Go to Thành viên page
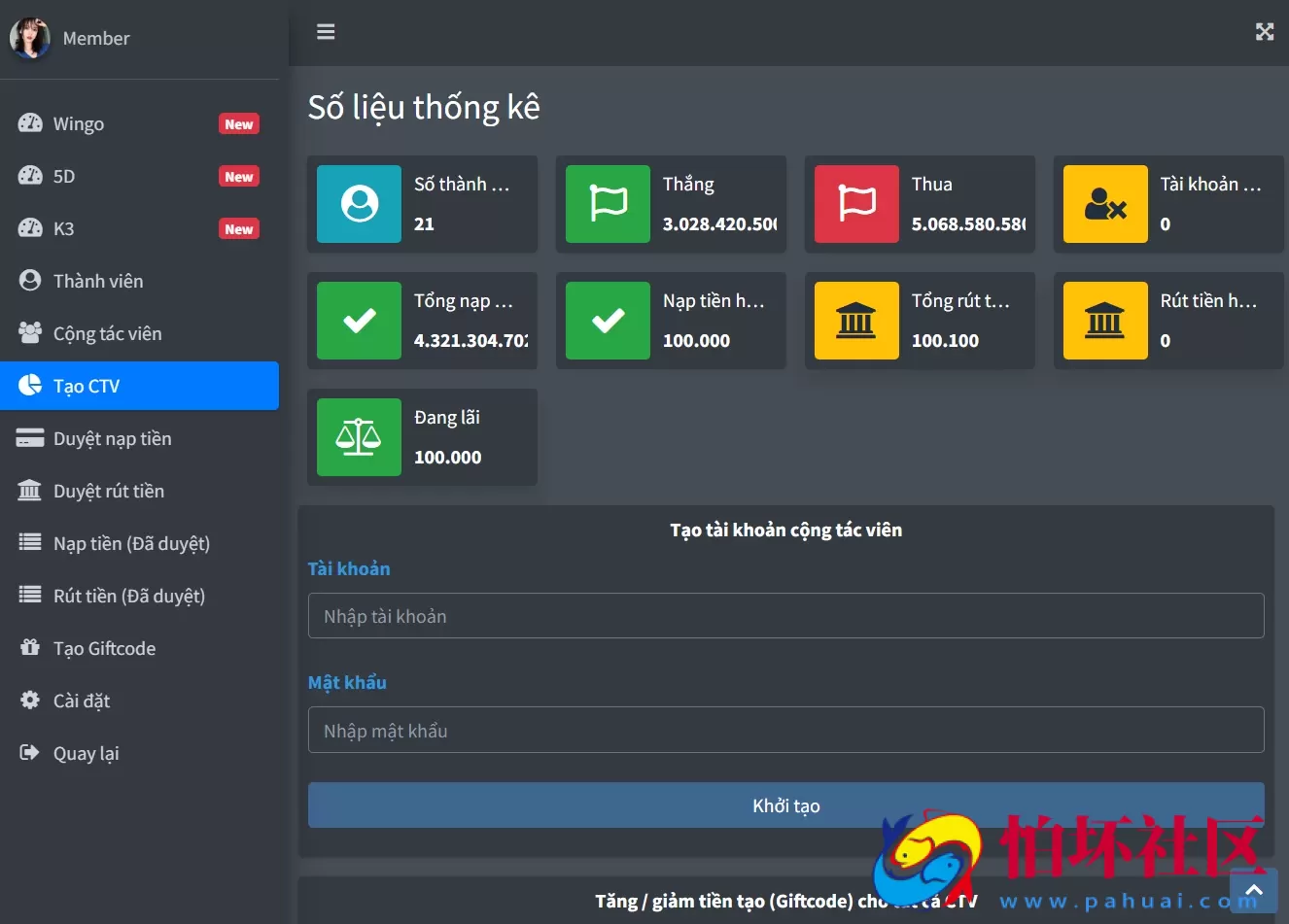 click(x=98, y=281)
